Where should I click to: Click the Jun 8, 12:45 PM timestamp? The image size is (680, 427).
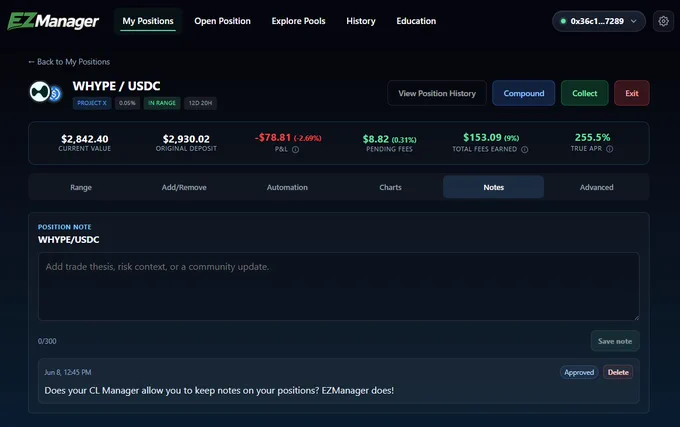68,372
